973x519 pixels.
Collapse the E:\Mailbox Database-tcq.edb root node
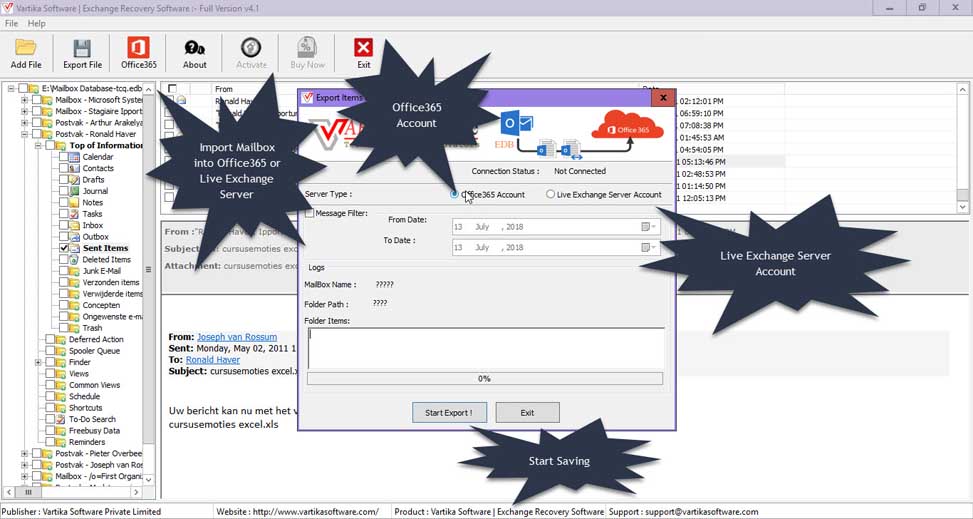click(12, 89)
